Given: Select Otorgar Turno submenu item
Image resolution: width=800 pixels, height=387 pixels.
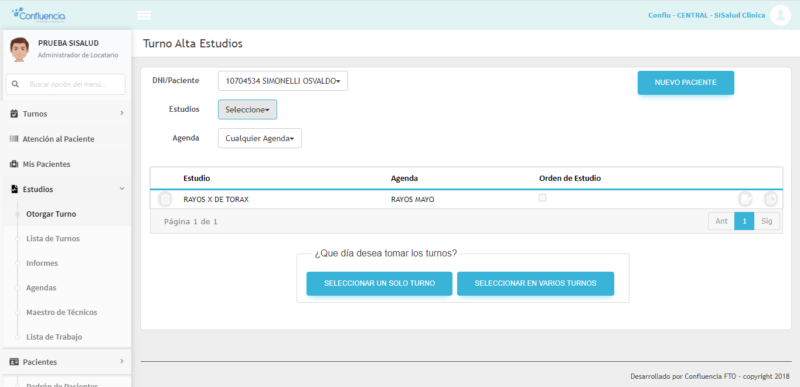Looking at the screenshot, I should (51, 214).
